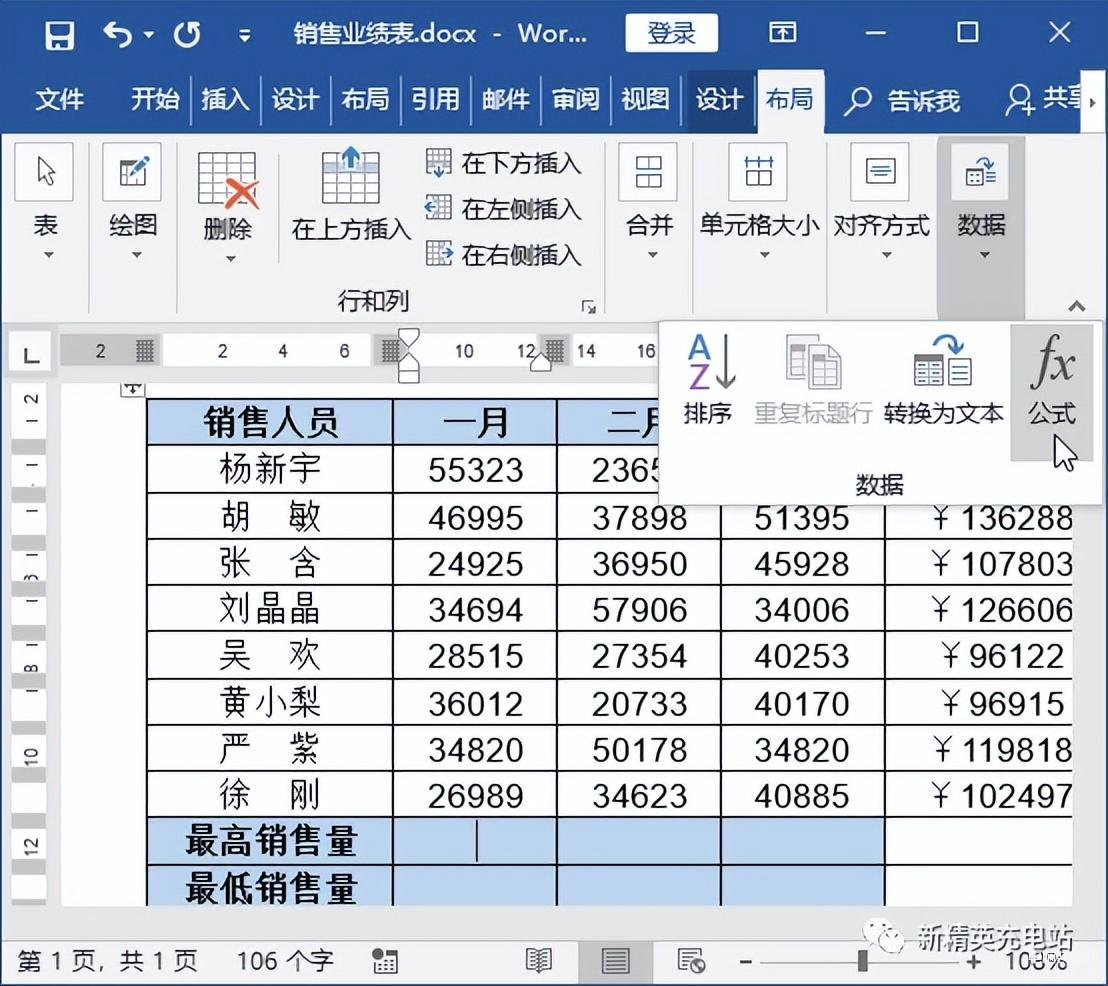This screenshot has width=1108, height=986.
Task: Click total cell ¥126606
Action: point(979,609)
